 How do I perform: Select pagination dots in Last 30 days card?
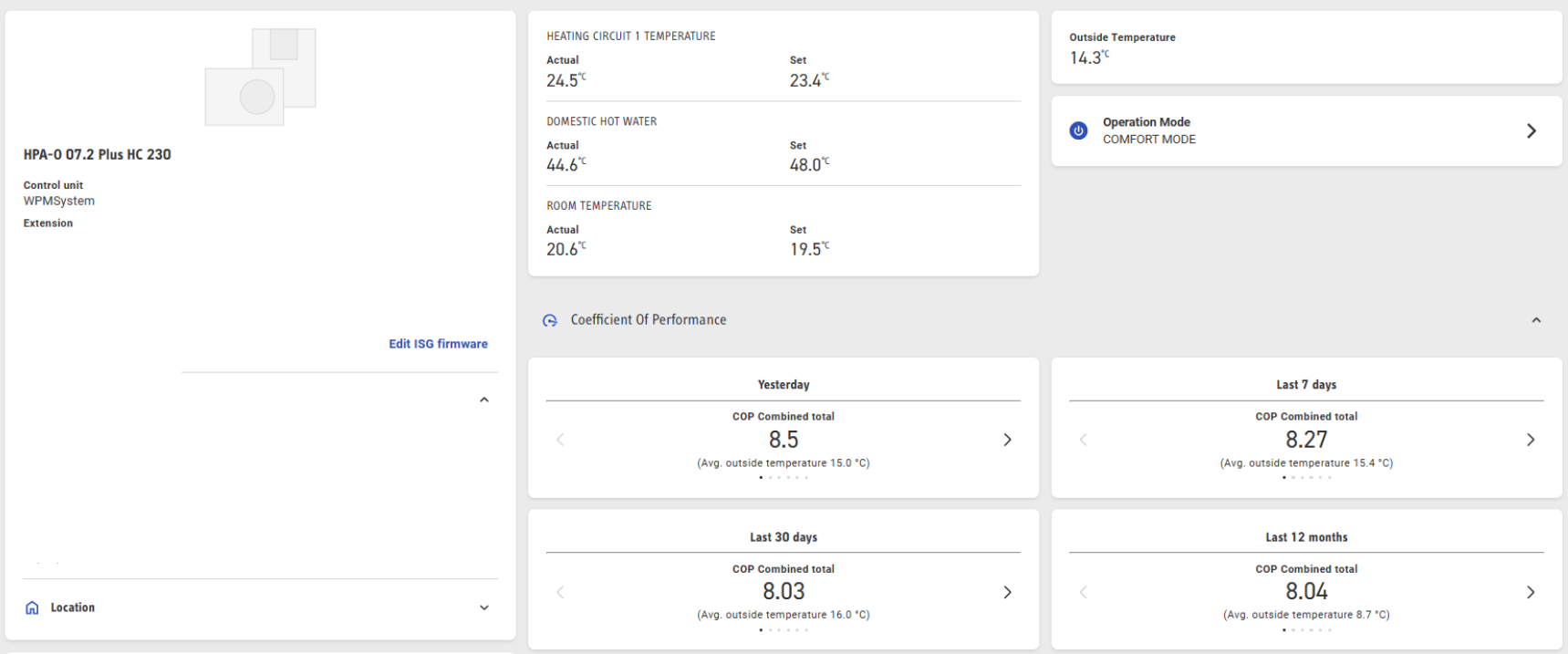click(x=784, y=629)
